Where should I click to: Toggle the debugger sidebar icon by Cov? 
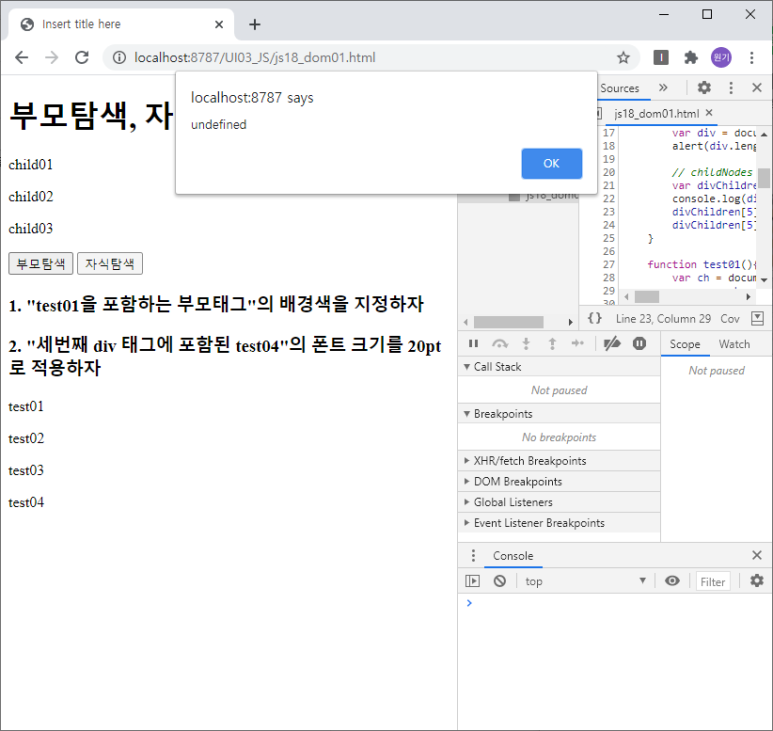757,318
